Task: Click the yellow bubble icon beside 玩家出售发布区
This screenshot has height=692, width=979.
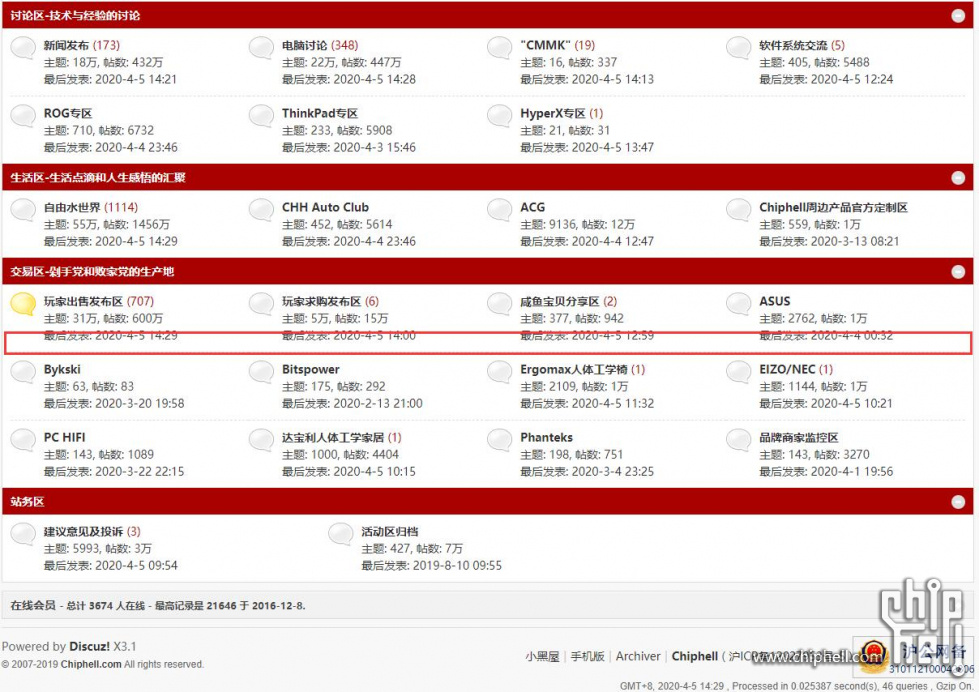Action: [23, 304]
